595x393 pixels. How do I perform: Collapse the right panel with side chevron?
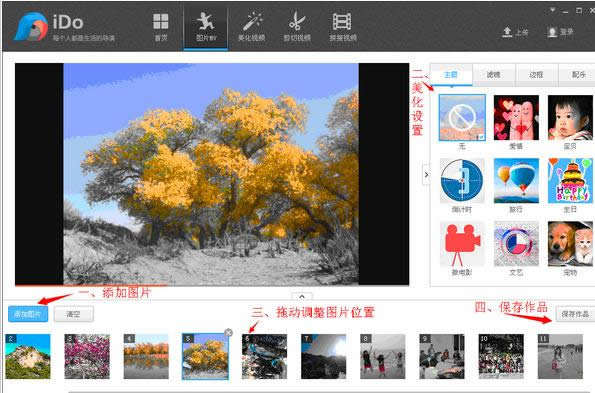click(x=426, y=175)
